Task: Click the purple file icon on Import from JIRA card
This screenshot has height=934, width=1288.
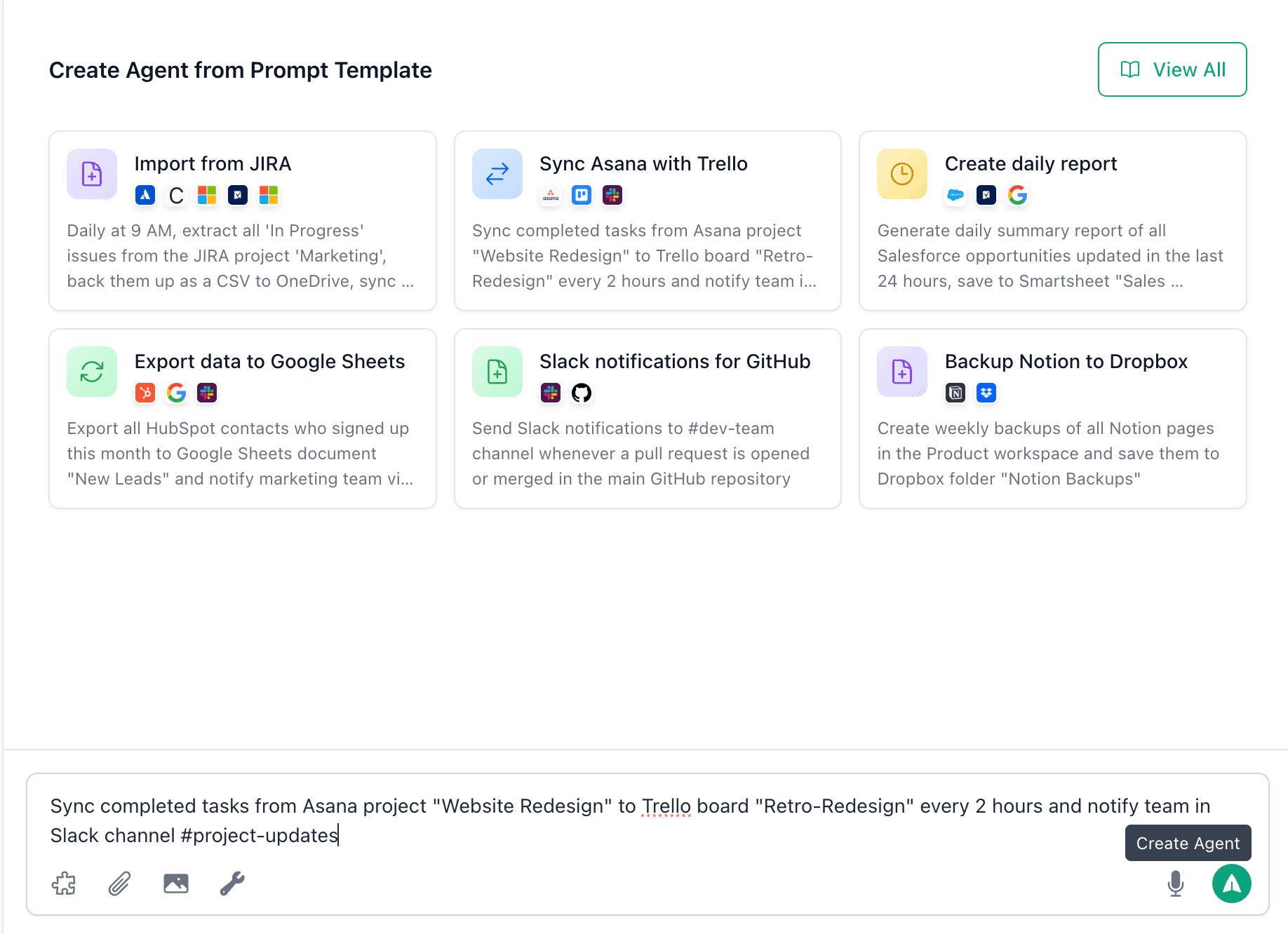Action: tap(92, 174)
